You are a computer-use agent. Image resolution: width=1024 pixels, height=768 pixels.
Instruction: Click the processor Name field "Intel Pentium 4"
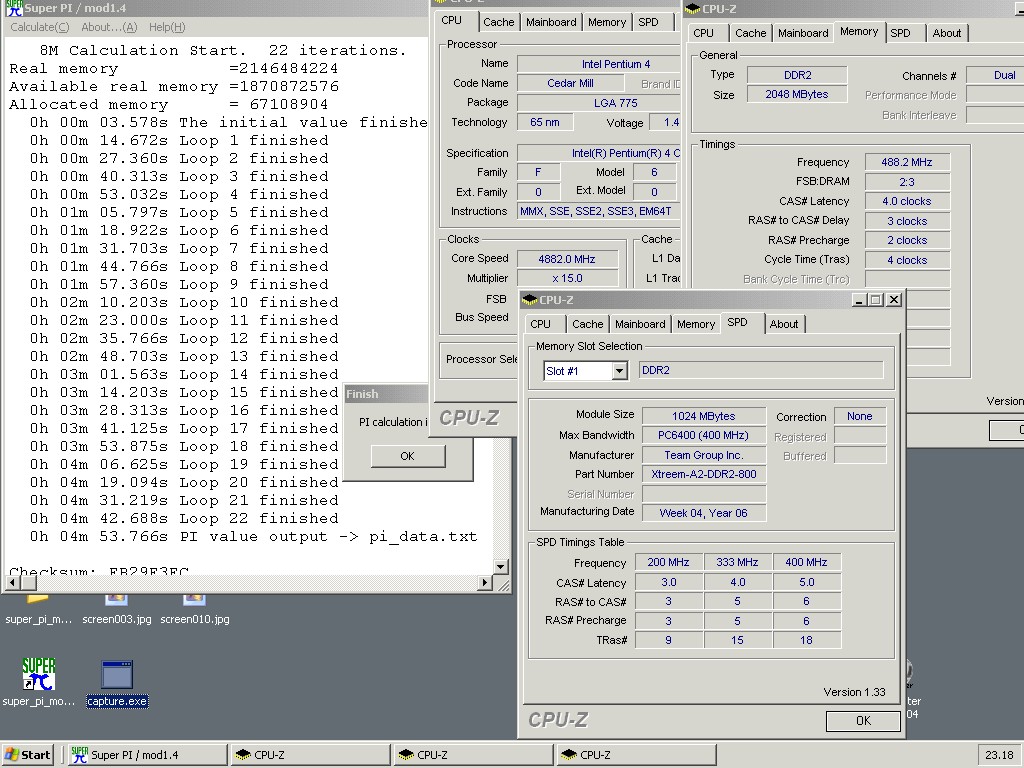599,64
